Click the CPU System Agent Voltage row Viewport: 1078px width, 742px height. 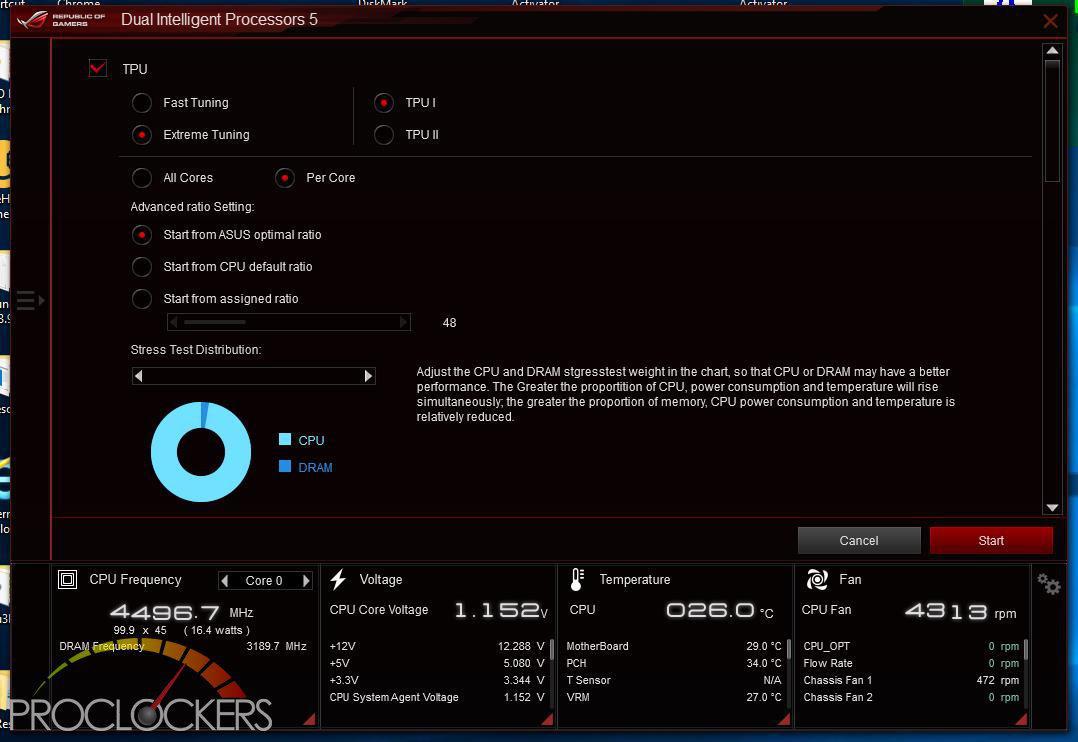pyautogui.click(x=437, y=697)
